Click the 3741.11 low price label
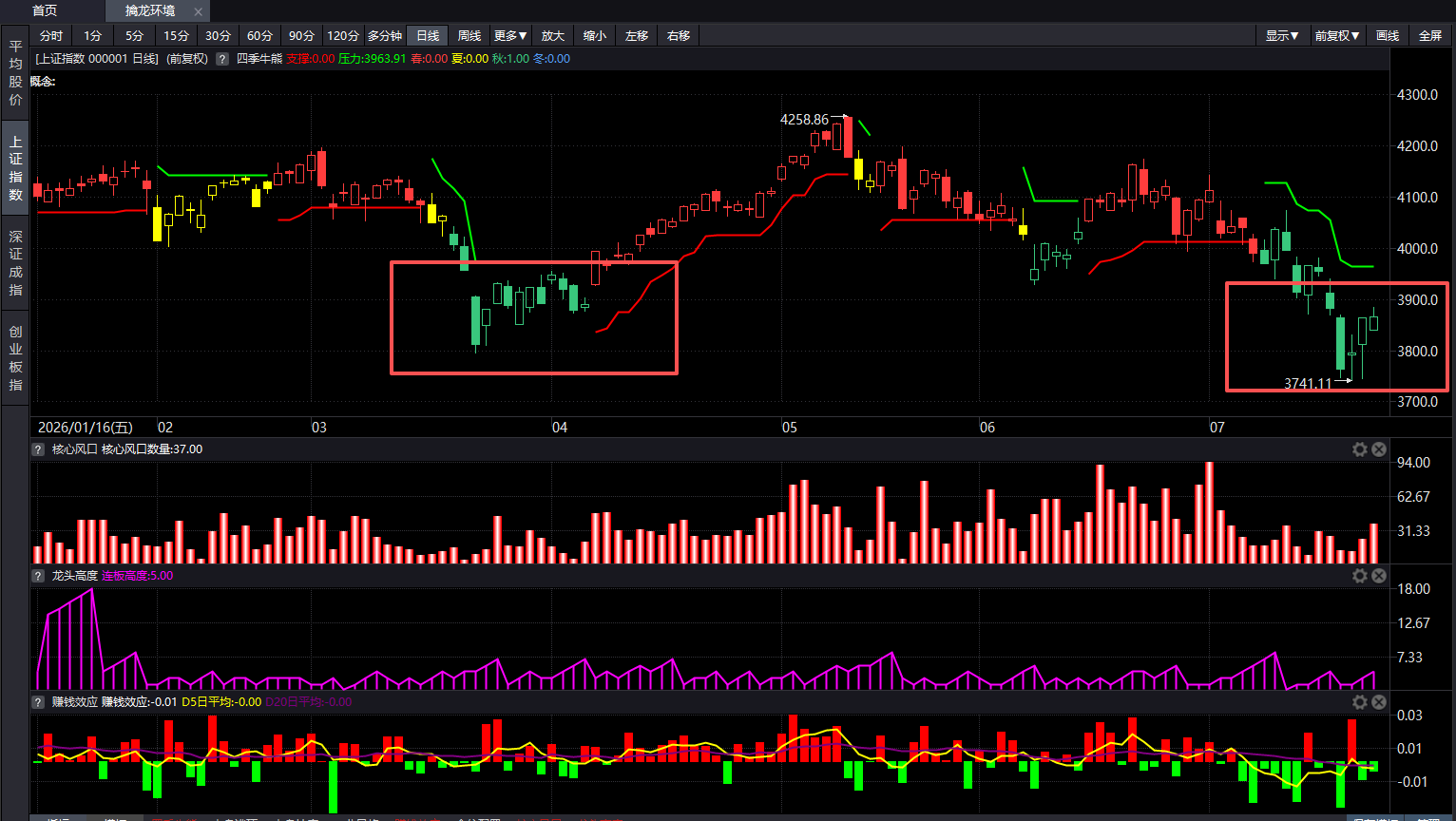This screenshot has width=1456, height=821. [x=1308, y=384]
